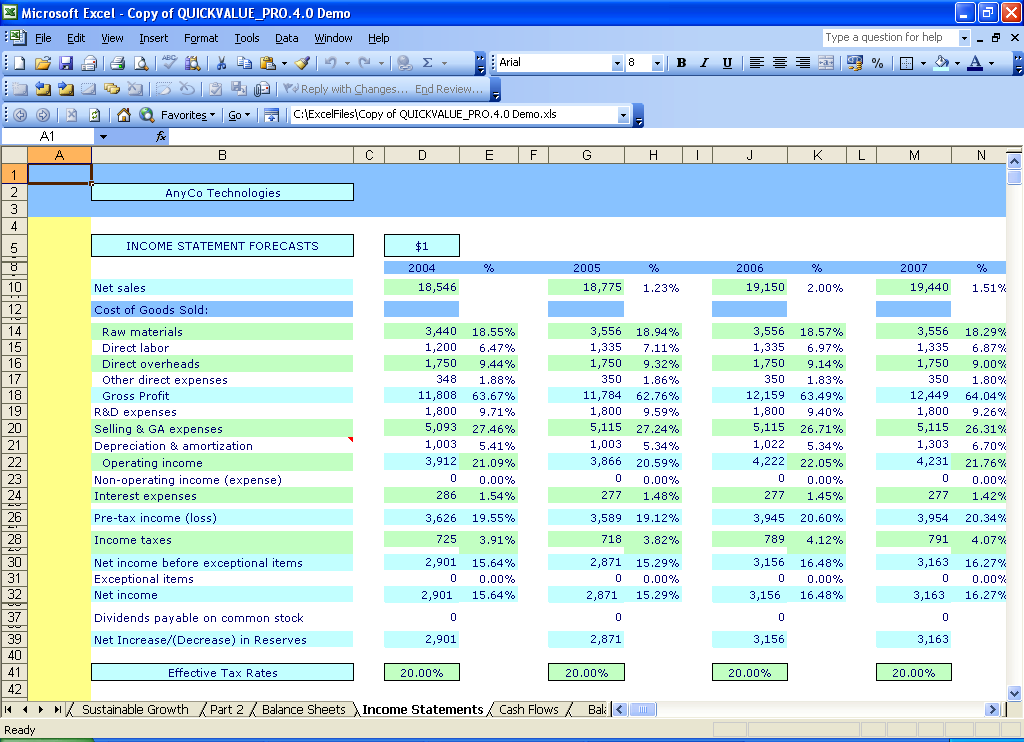
Task: Click the Save icon in the toolbar
Action: (x=66, y=63)
